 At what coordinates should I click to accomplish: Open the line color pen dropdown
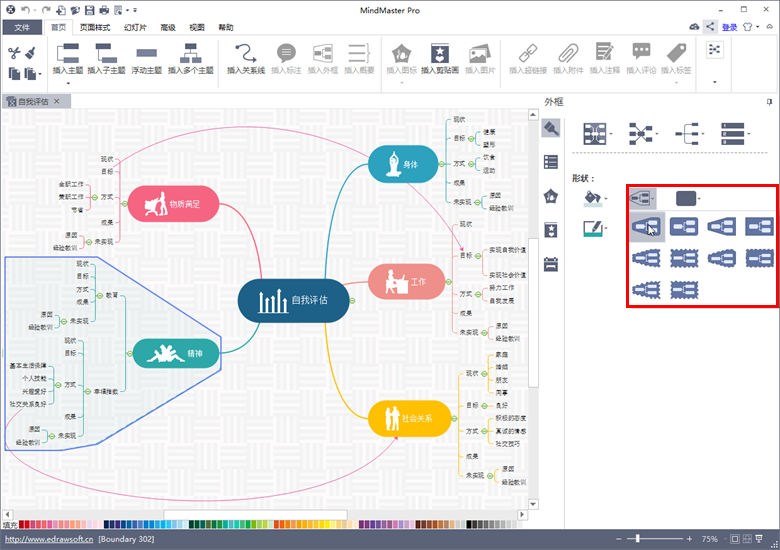(596, 230)
